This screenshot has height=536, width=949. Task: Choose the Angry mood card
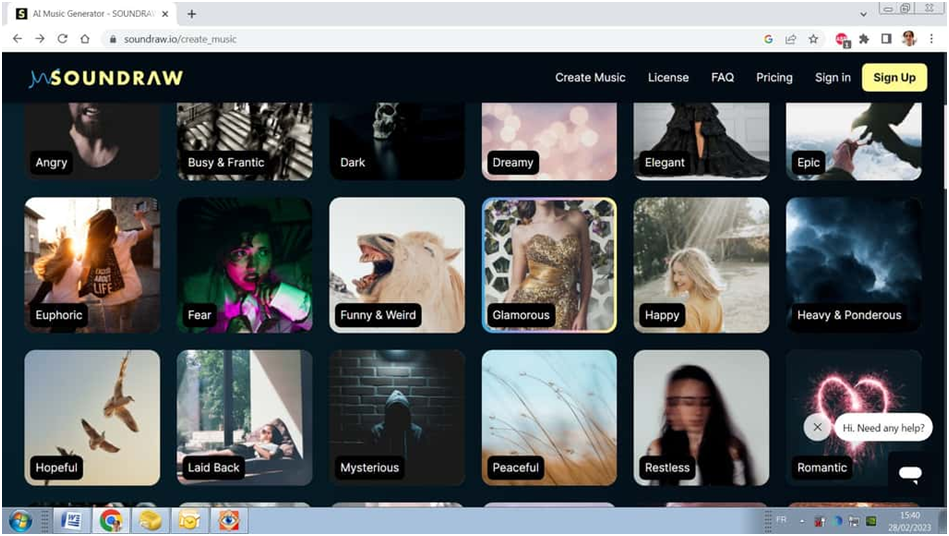click(x=92, y=141)
